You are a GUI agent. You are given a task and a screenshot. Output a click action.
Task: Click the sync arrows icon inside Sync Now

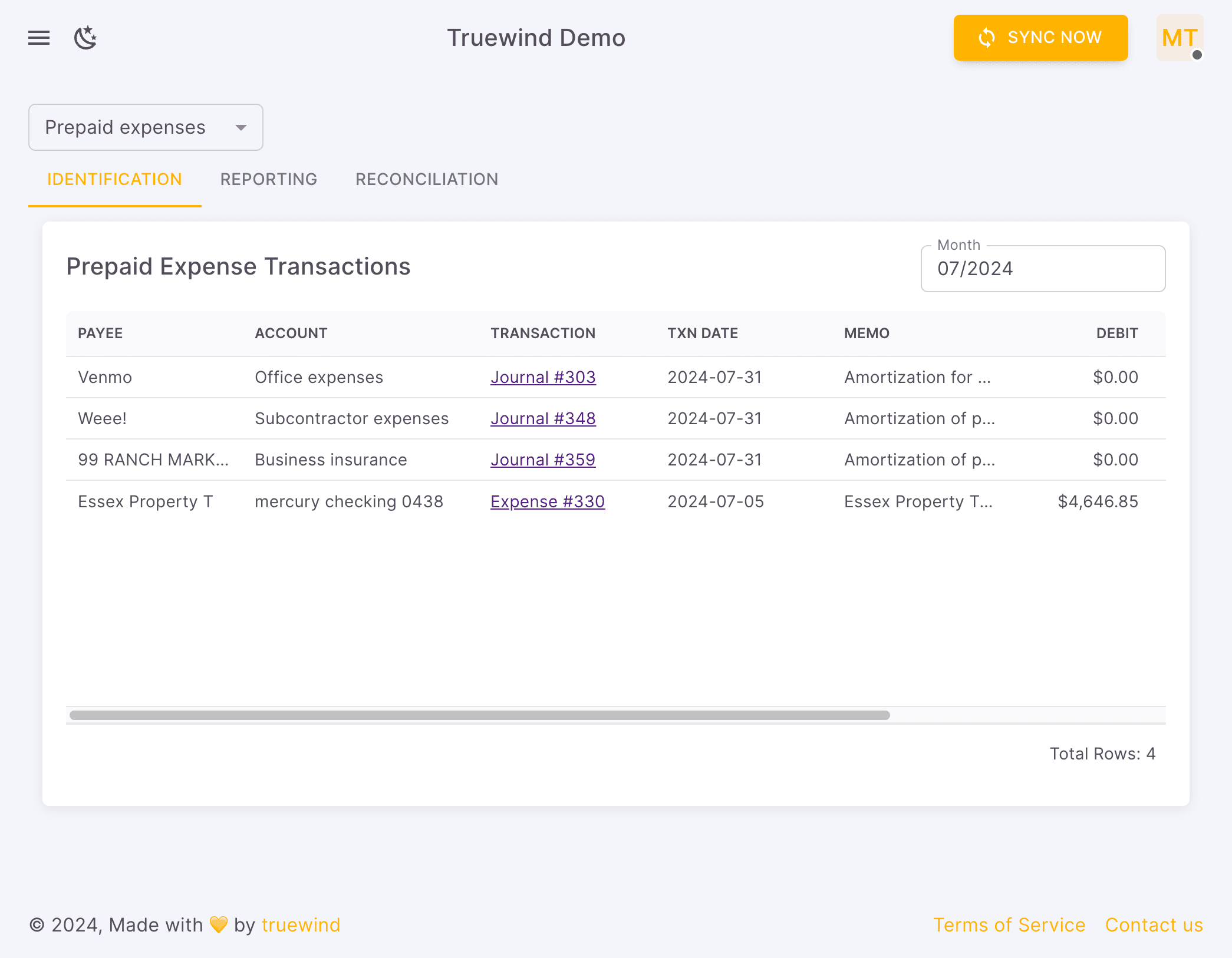click(986, 38)
